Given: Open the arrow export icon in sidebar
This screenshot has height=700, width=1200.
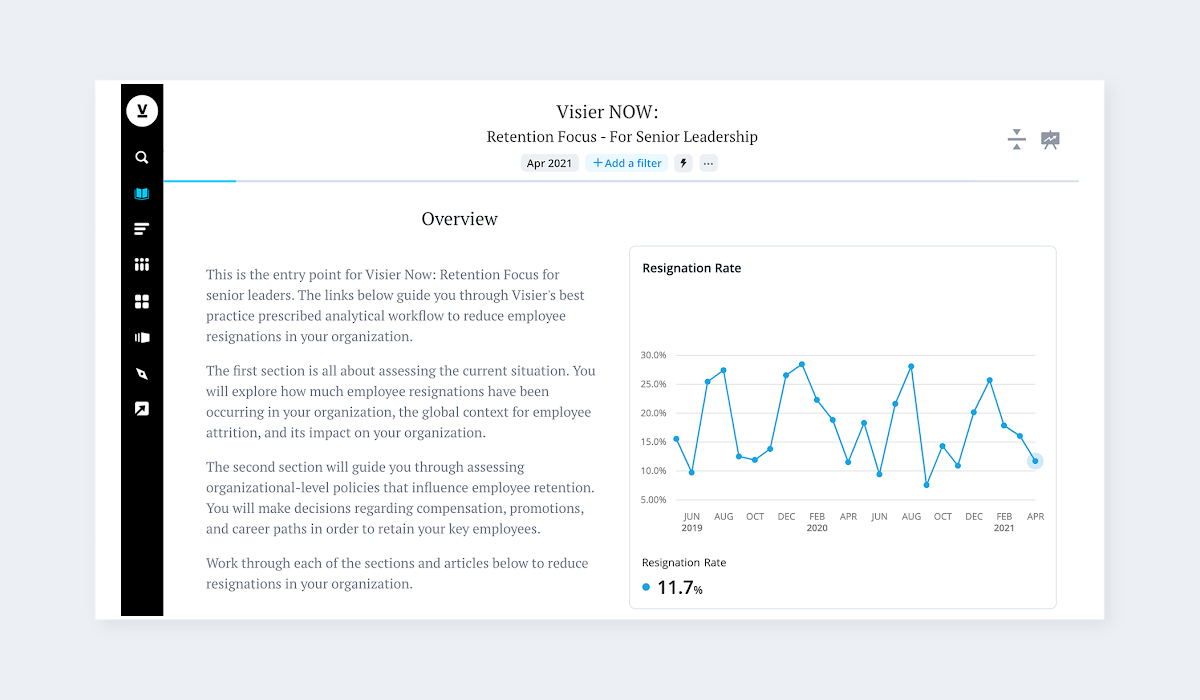Looking at the screenshot, I should (142, 409).
